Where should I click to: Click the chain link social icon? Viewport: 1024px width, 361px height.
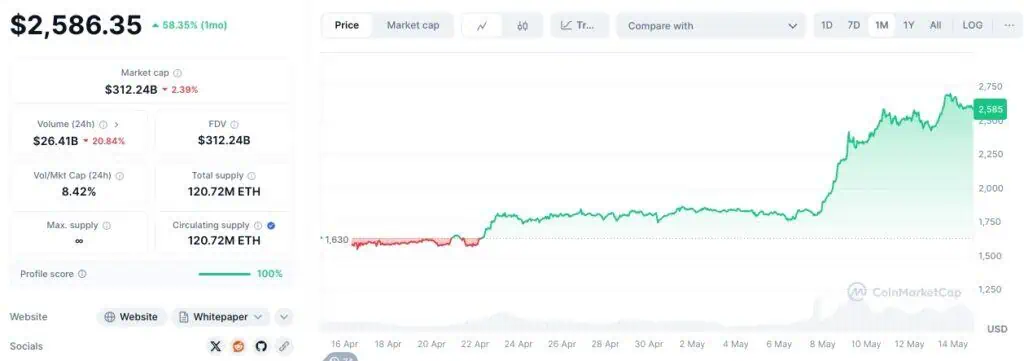pyautogui.click(x=283, y=346)
